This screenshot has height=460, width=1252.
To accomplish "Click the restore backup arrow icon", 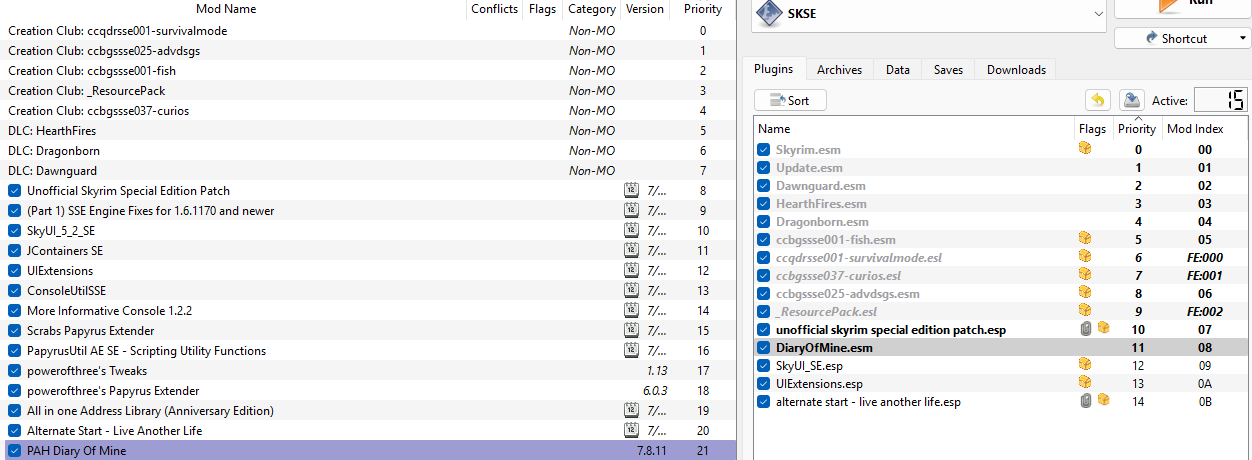I will click(1098, 100).
